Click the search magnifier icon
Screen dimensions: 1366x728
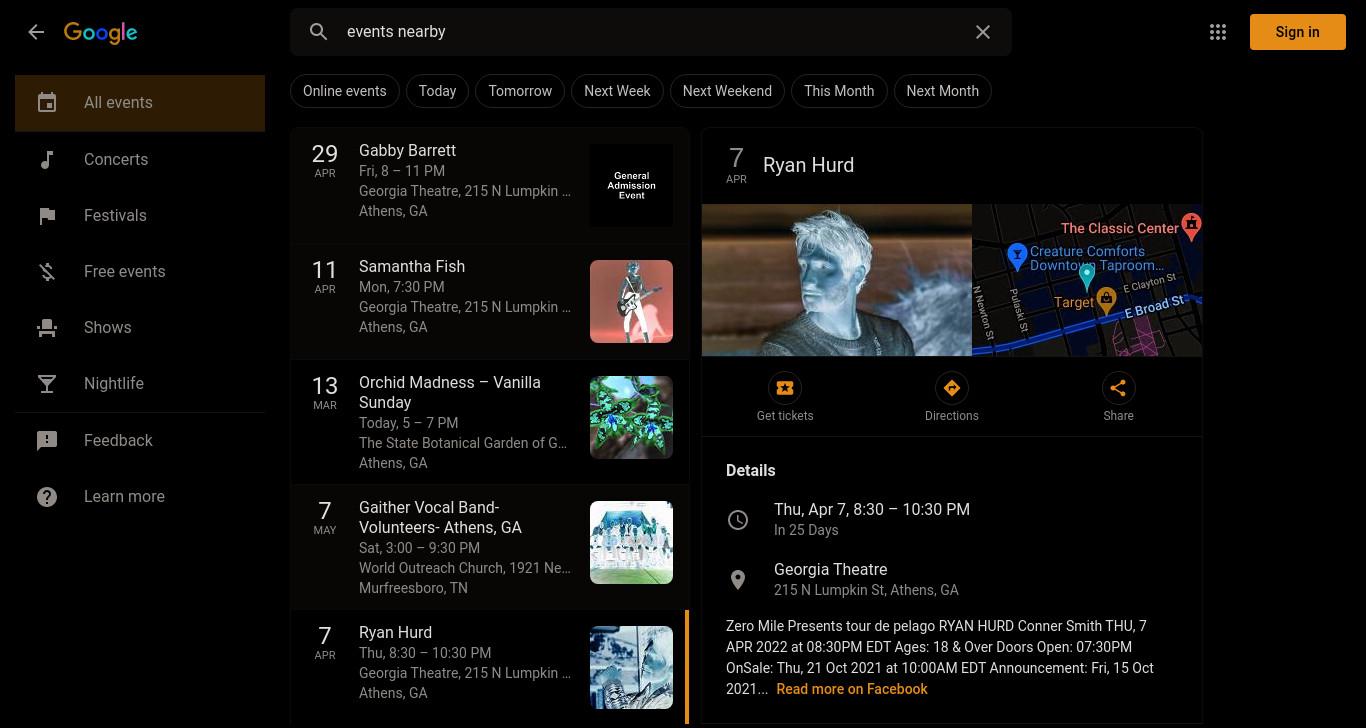pyautogui.click(x=318, y=32)
